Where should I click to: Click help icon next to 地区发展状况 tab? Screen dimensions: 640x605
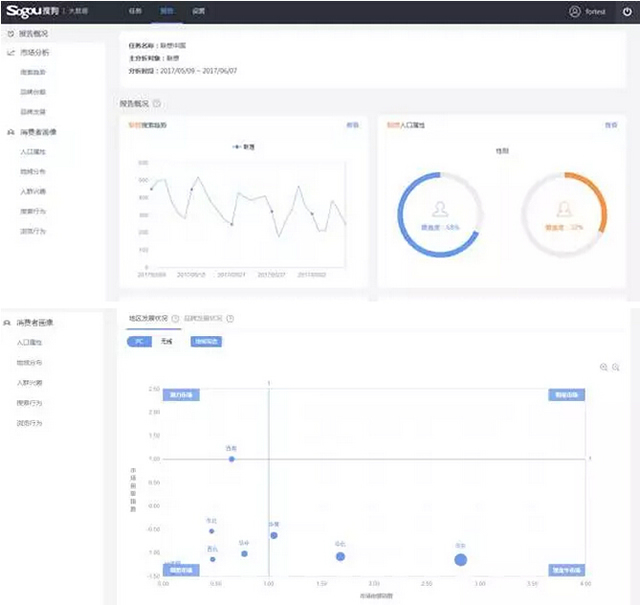click(x=175, y=319)
